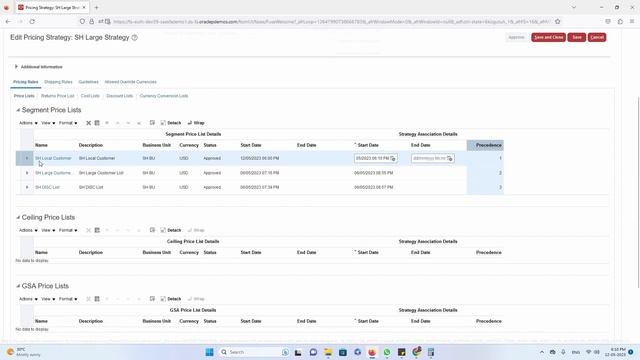Click the Cancel button
640x360 pixels.
coord(597,37)
